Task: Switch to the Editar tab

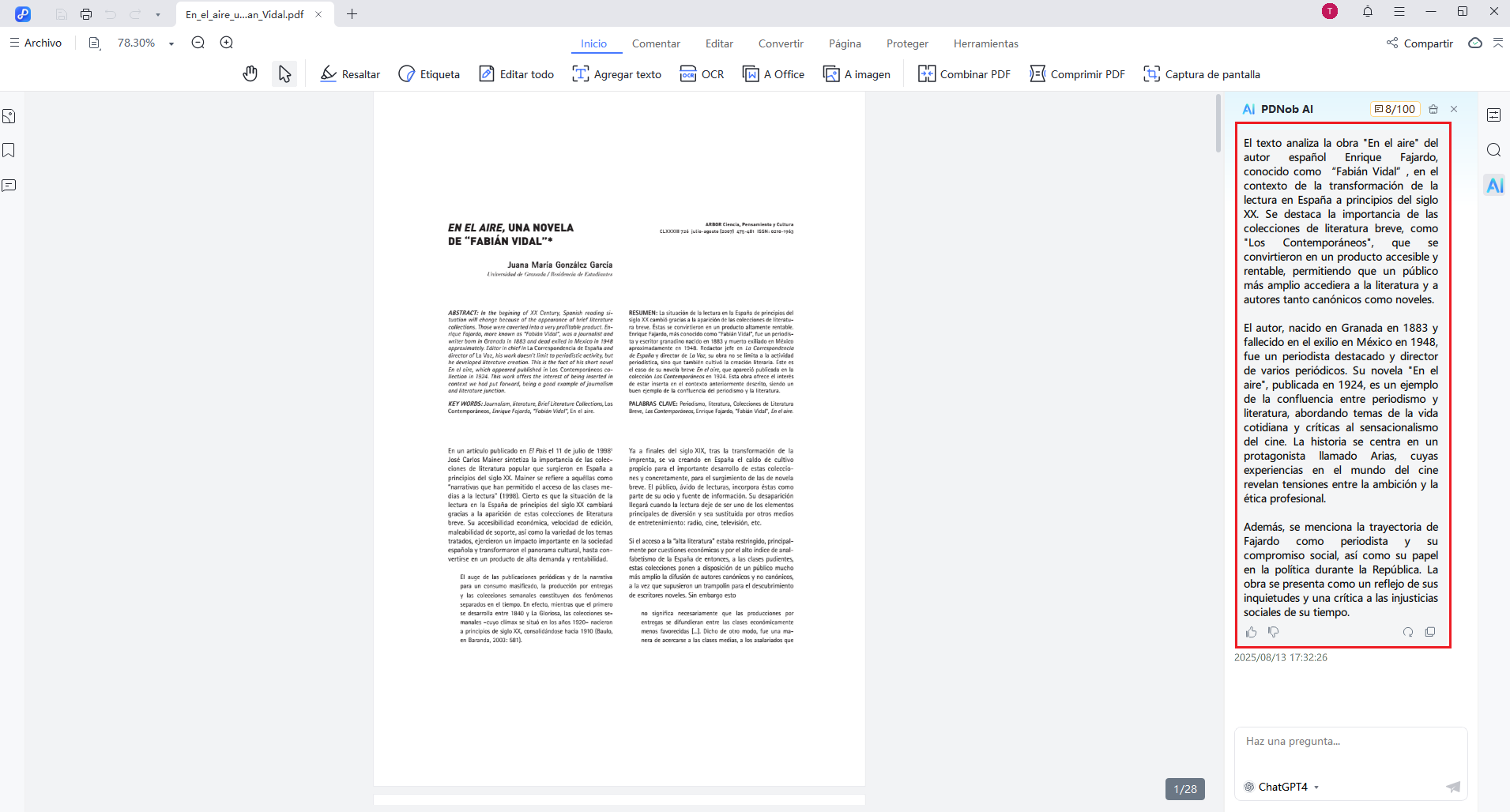Action: point(719,43)
